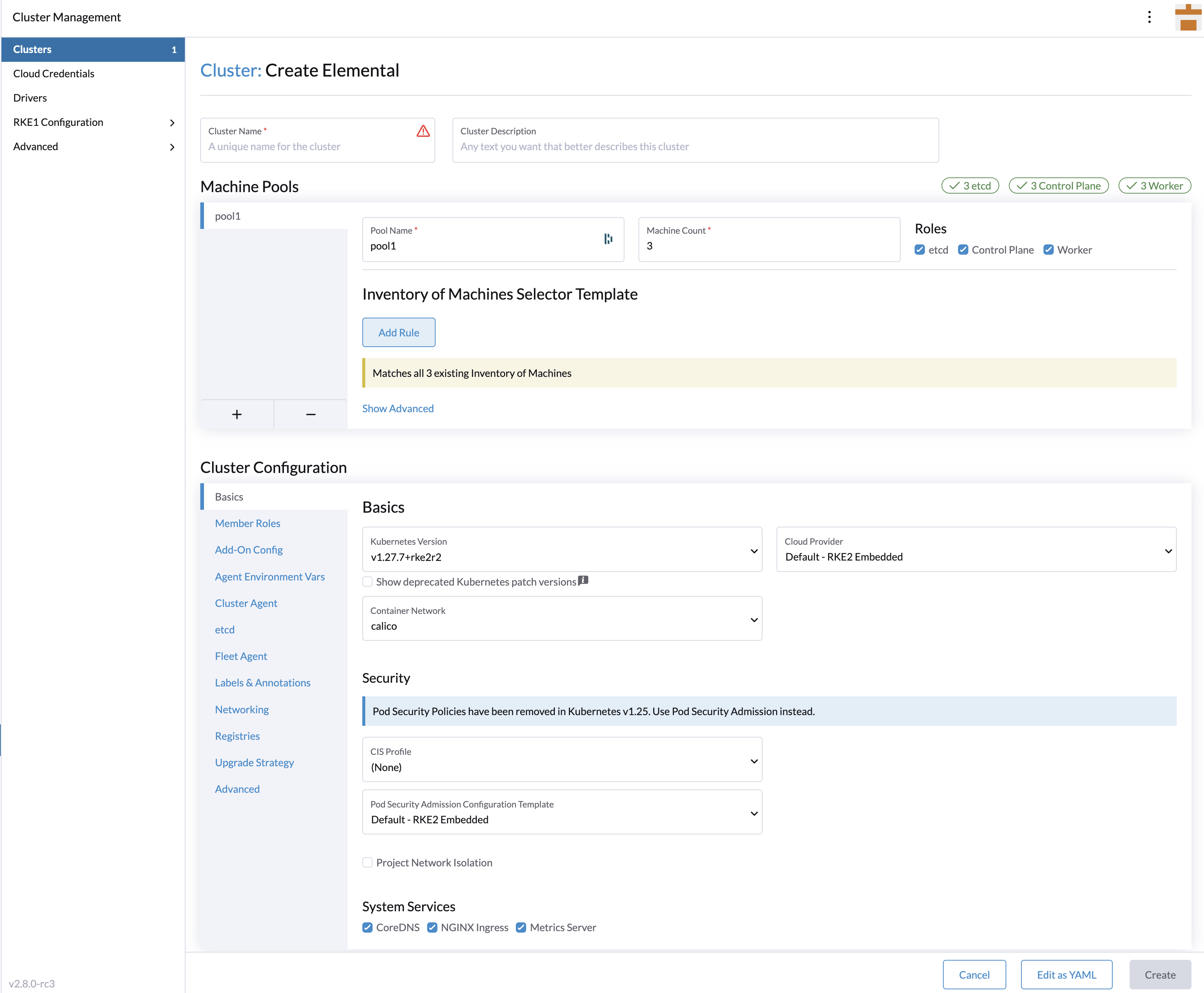
Task: Click the green 3 etcd status badge
Action: (x=970, y=185)
